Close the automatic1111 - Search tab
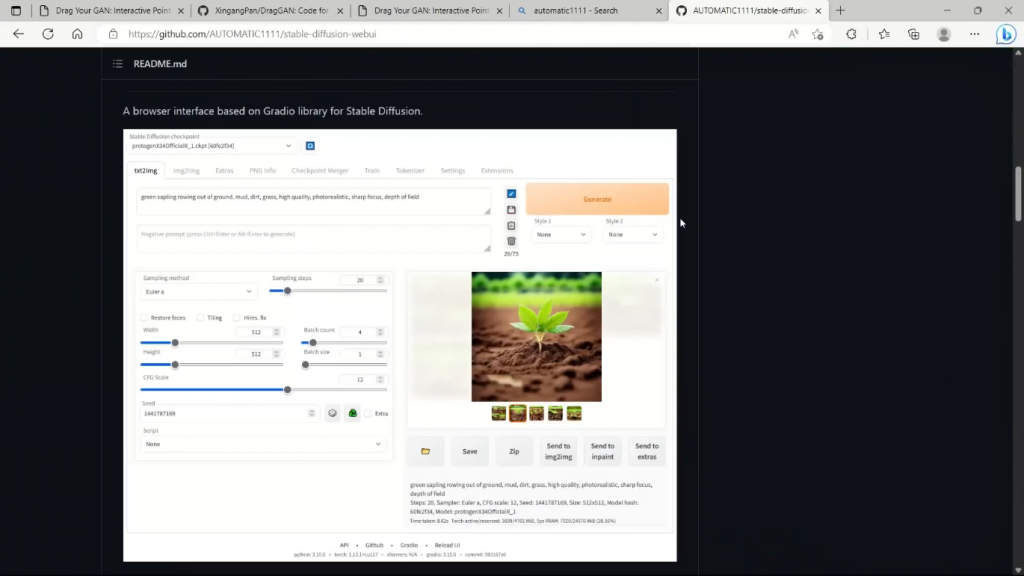Image resolution: width=1024 pixels, height=576 pixels. pos(658,10)
